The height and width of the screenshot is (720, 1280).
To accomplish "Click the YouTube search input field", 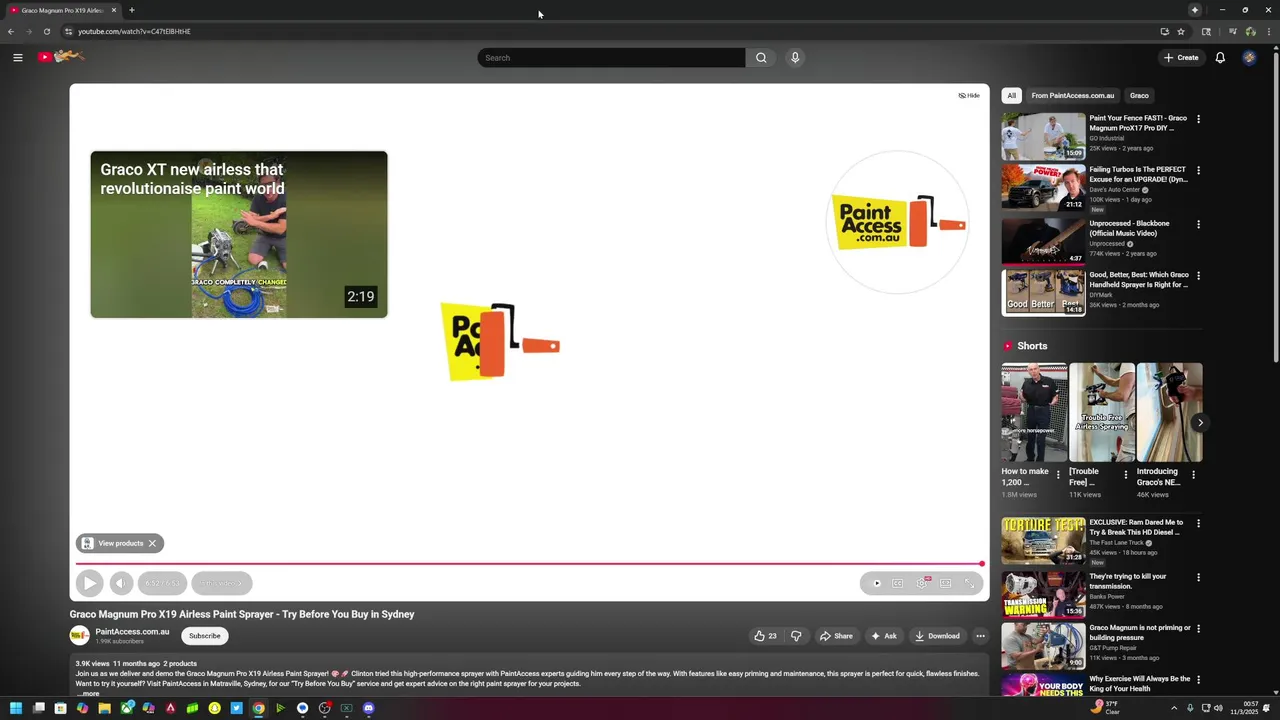I will point(611,58).
